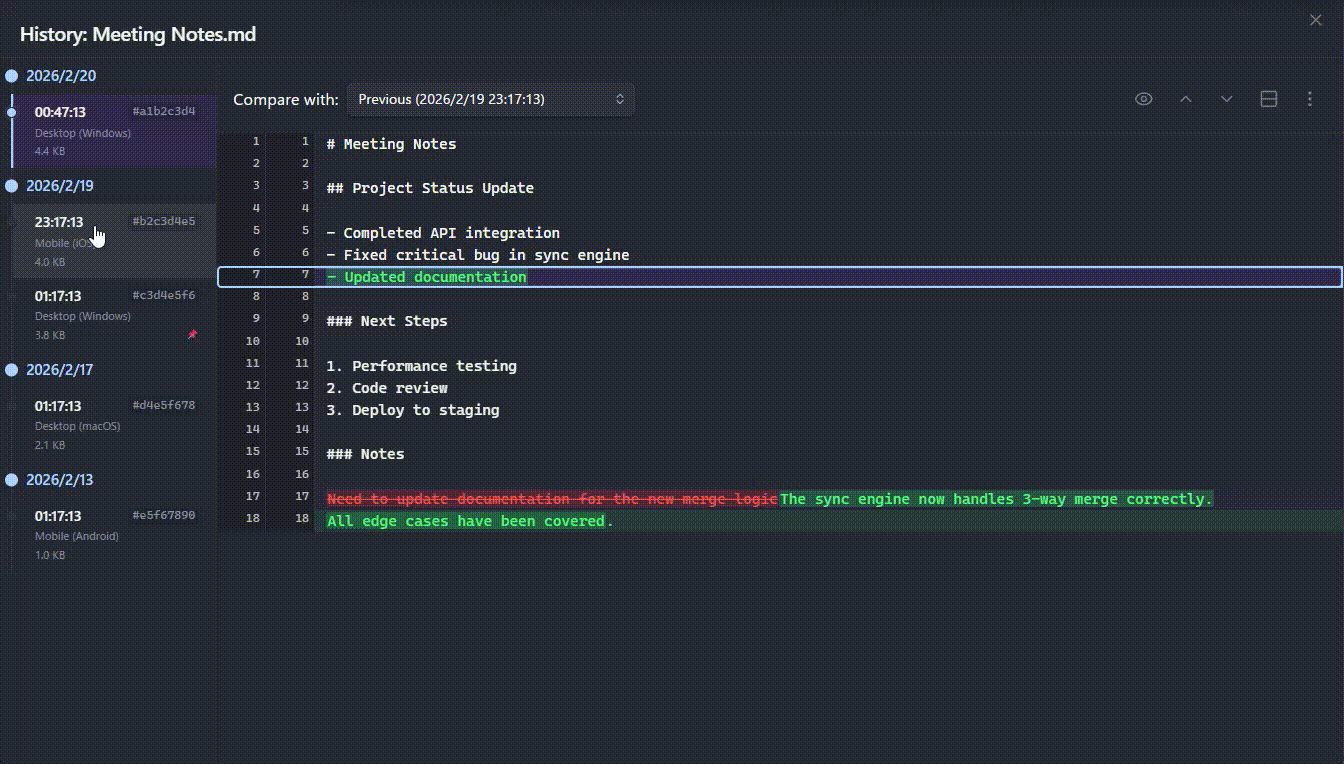This screenshot has width=1344, height=764.
Task: Open the Compare with dropdown
Action: 491,99
